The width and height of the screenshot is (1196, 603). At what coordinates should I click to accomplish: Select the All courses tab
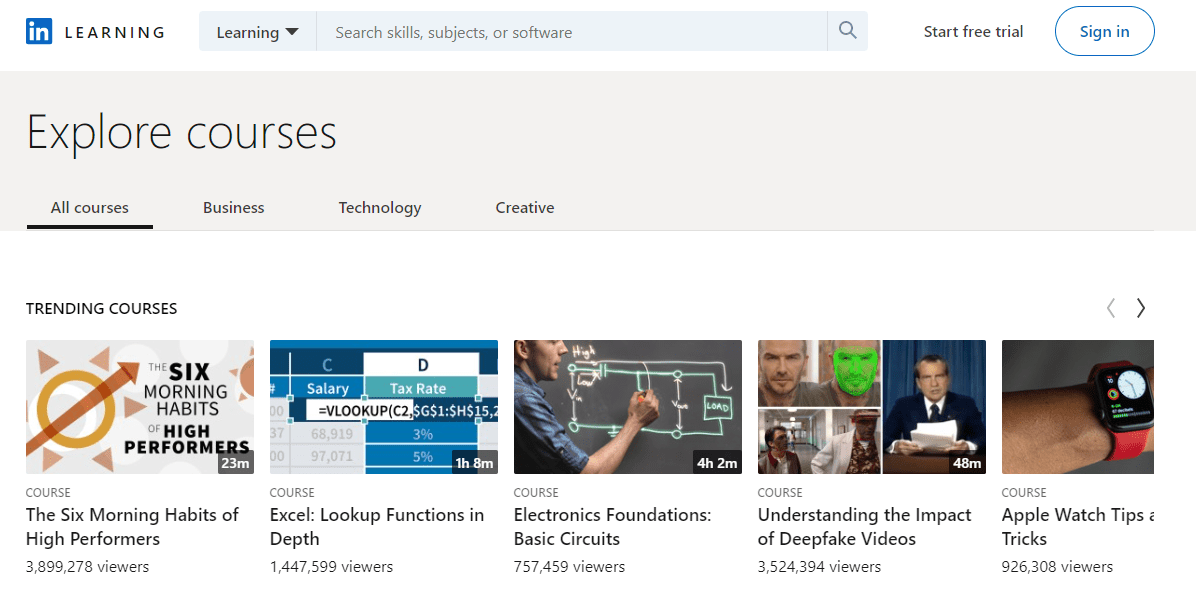(90, 208)
